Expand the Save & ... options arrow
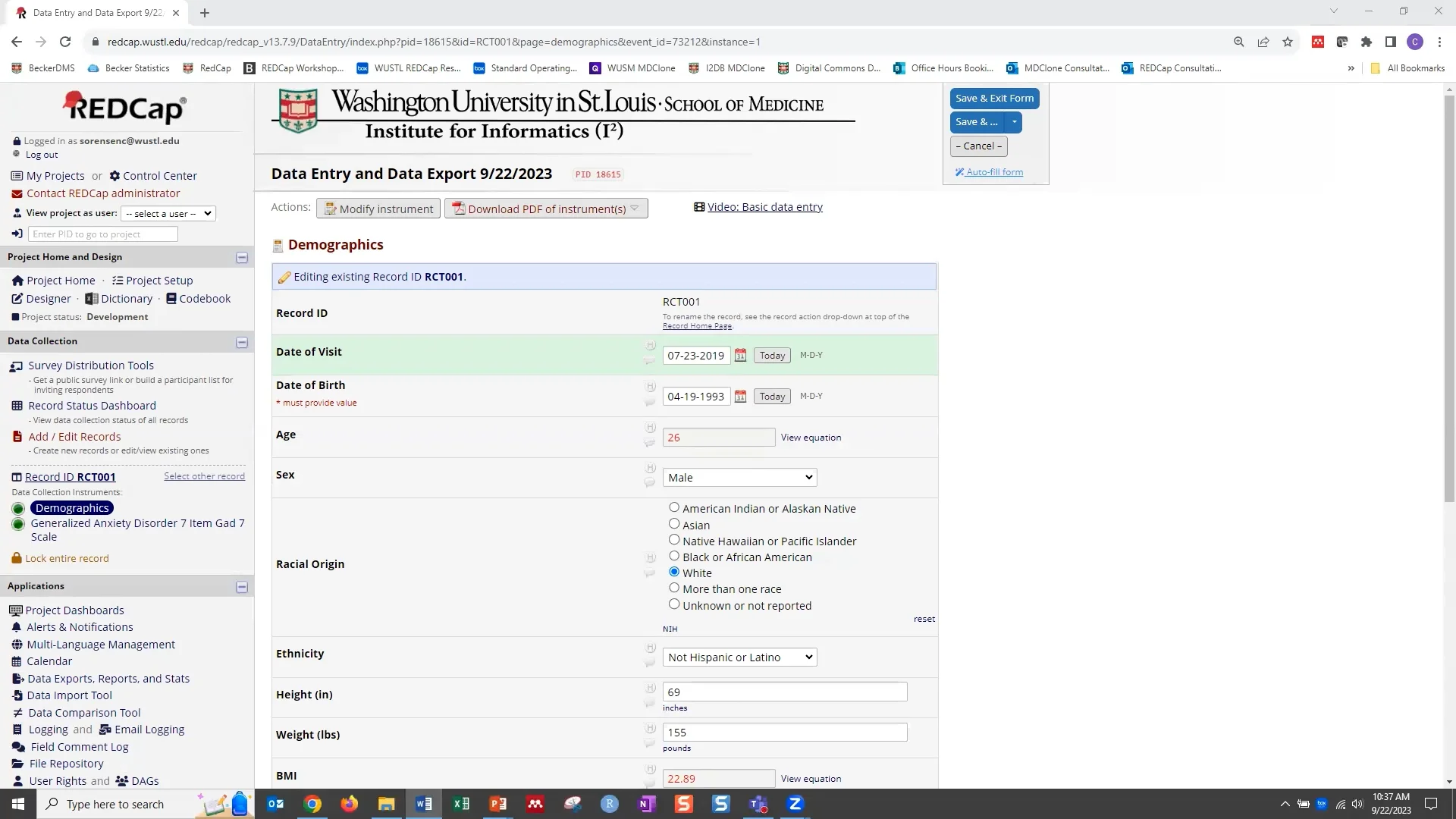Screen dimensions: 1456x819 [1014, 122]
